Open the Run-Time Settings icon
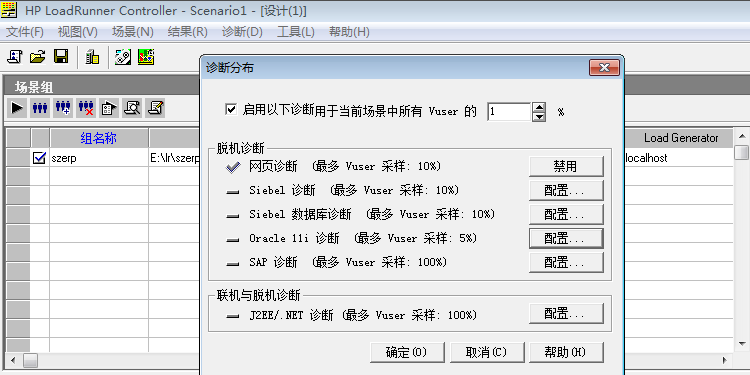This screenshot has width=750, height=375. point(109,108)
